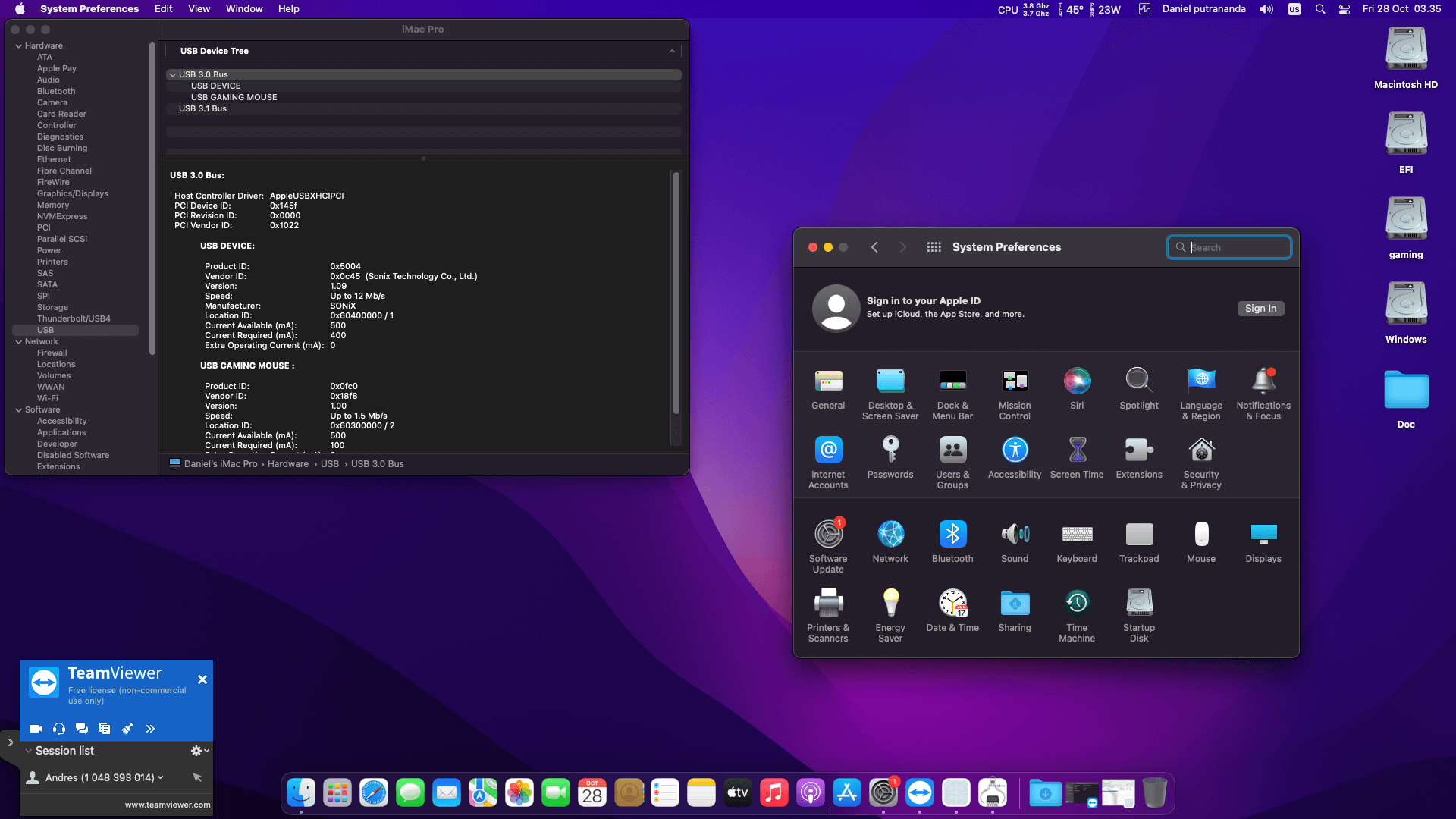Screen dimensions: 1456x819
Task: Open Language & Region preferences
Action: click(x=1201, y=394)
